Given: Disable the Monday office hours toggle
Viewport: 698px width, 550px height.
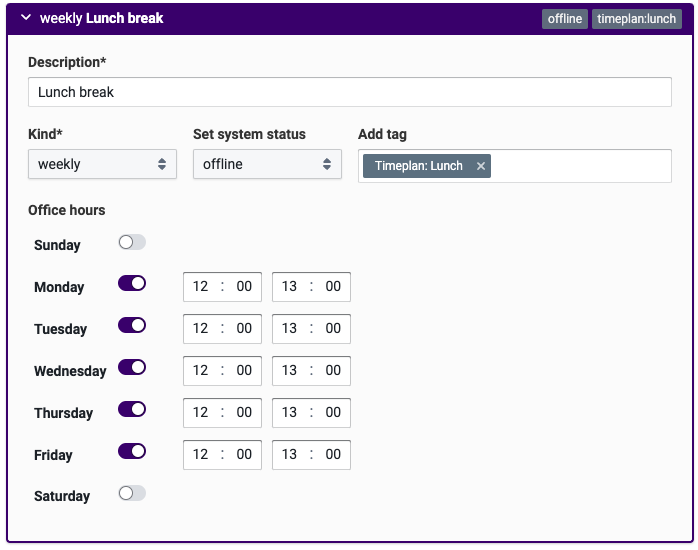Looking at the screenshot, I should tap(132, 284).
